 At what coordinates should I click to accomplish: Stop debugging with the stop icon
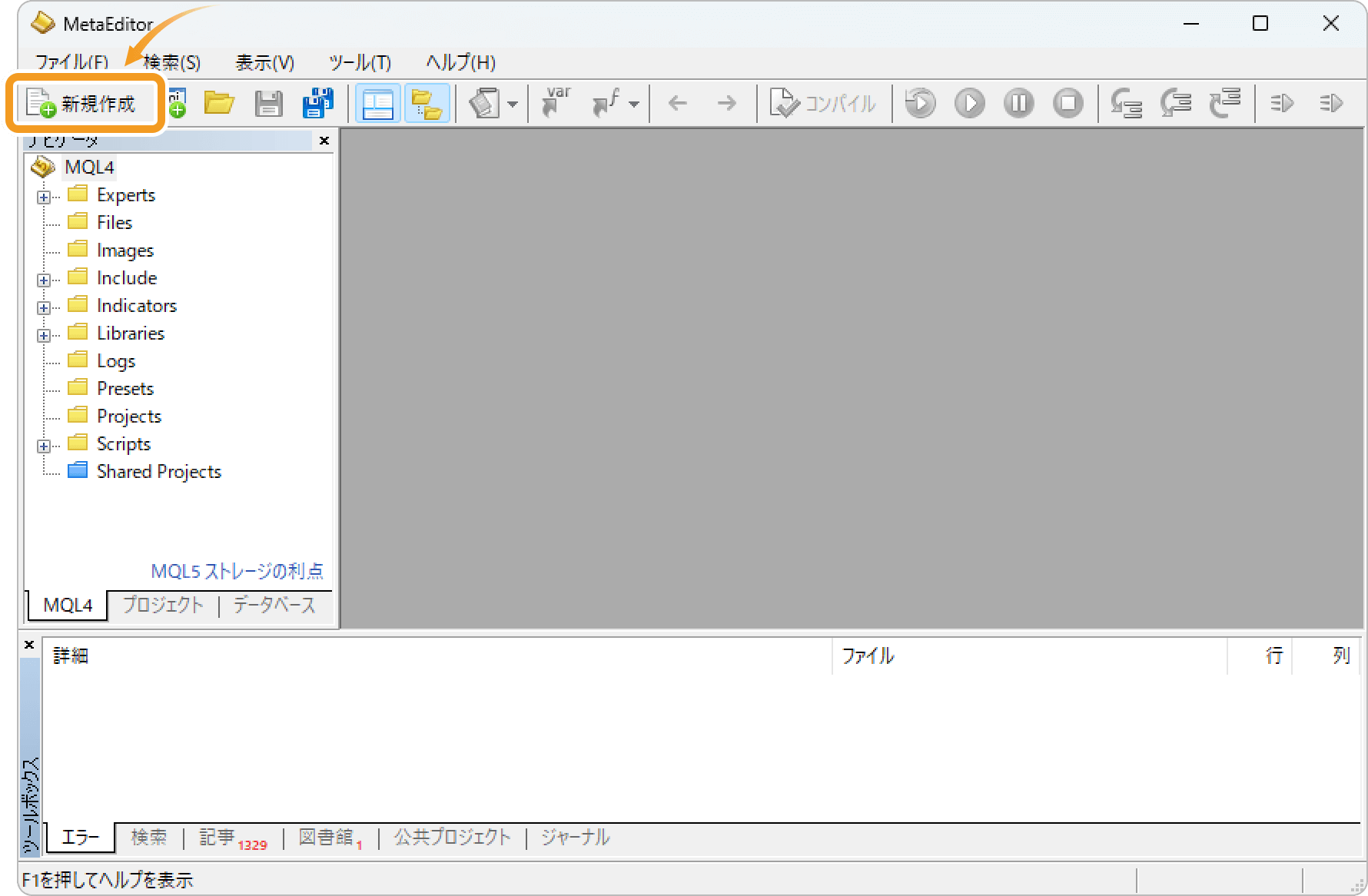(x=1068, y=103)
